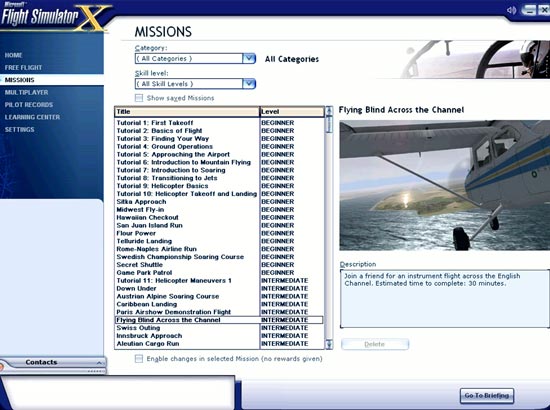Image resolution: width=550 pixels, height=410 pixels.
Task: Select Tutorial 8: Transitioning to Jets
Action: click(x=219, y=178)
